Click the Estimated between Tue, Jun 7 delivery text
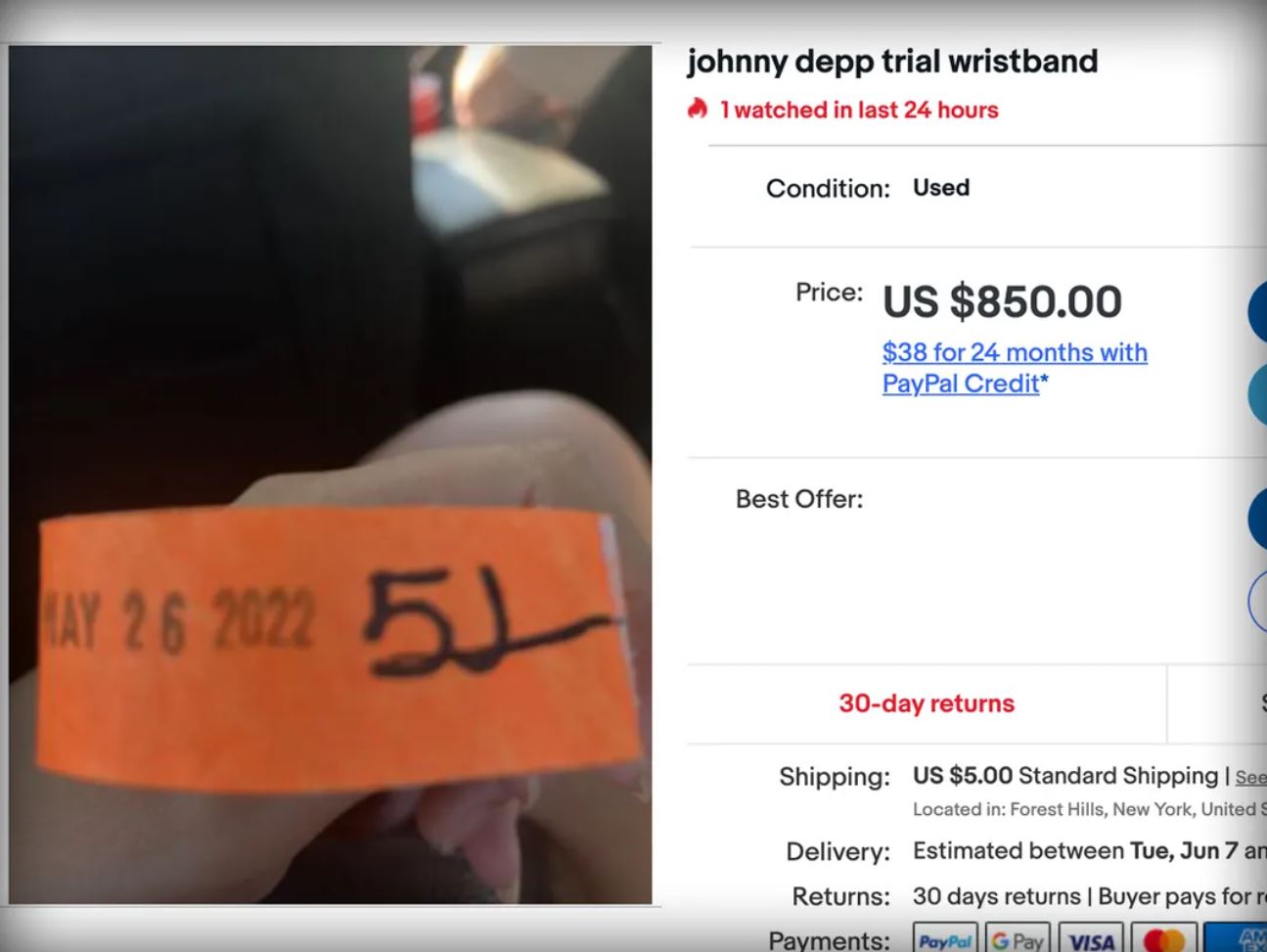 (x=1089, y=851)
